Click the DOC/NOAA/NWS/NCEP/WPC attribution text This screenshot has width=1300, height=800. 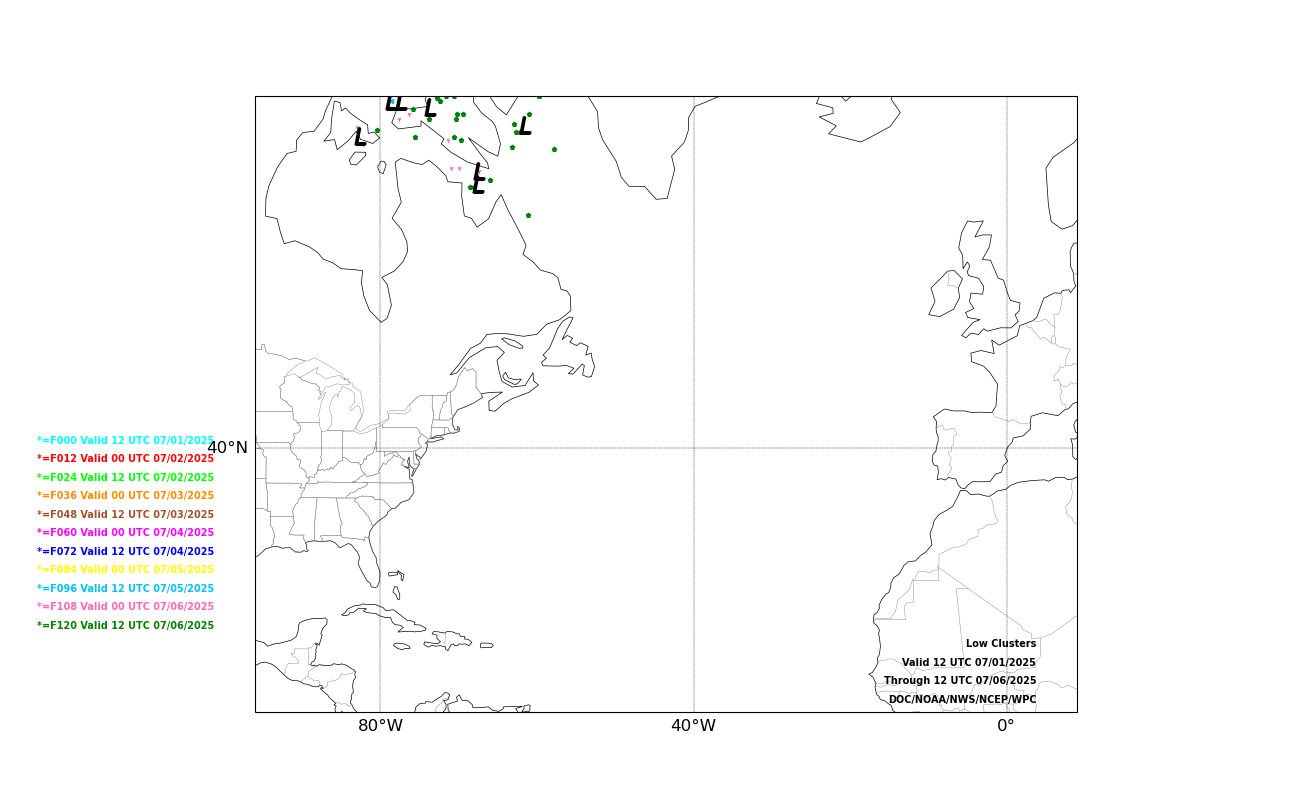pyautogui.click(x=963, y=700)
